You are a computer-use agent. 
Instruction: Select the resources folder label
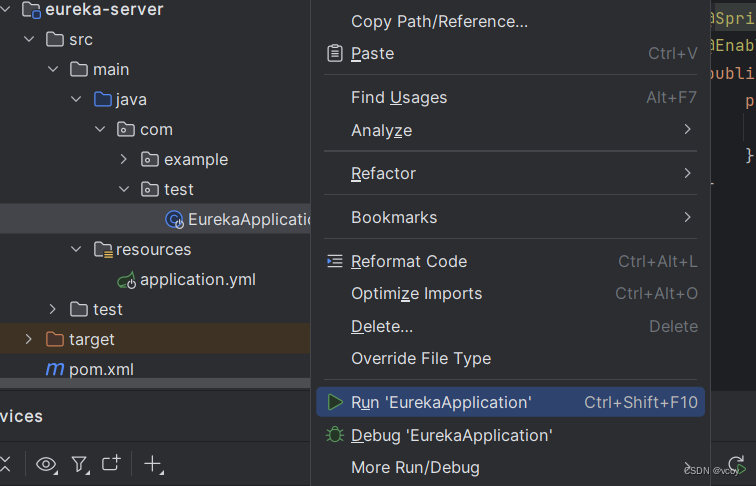(153, 250)
